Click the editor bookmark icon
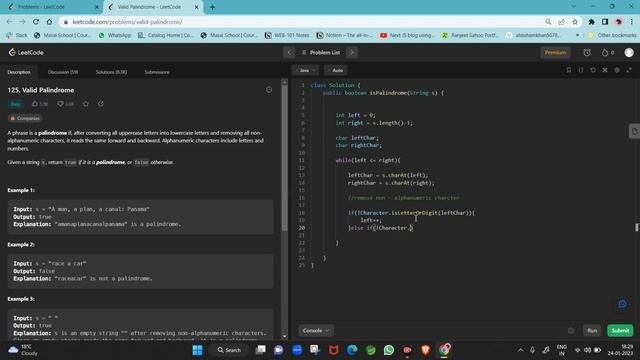The width and height of the screenshot is (640, 360). [569, 70]
